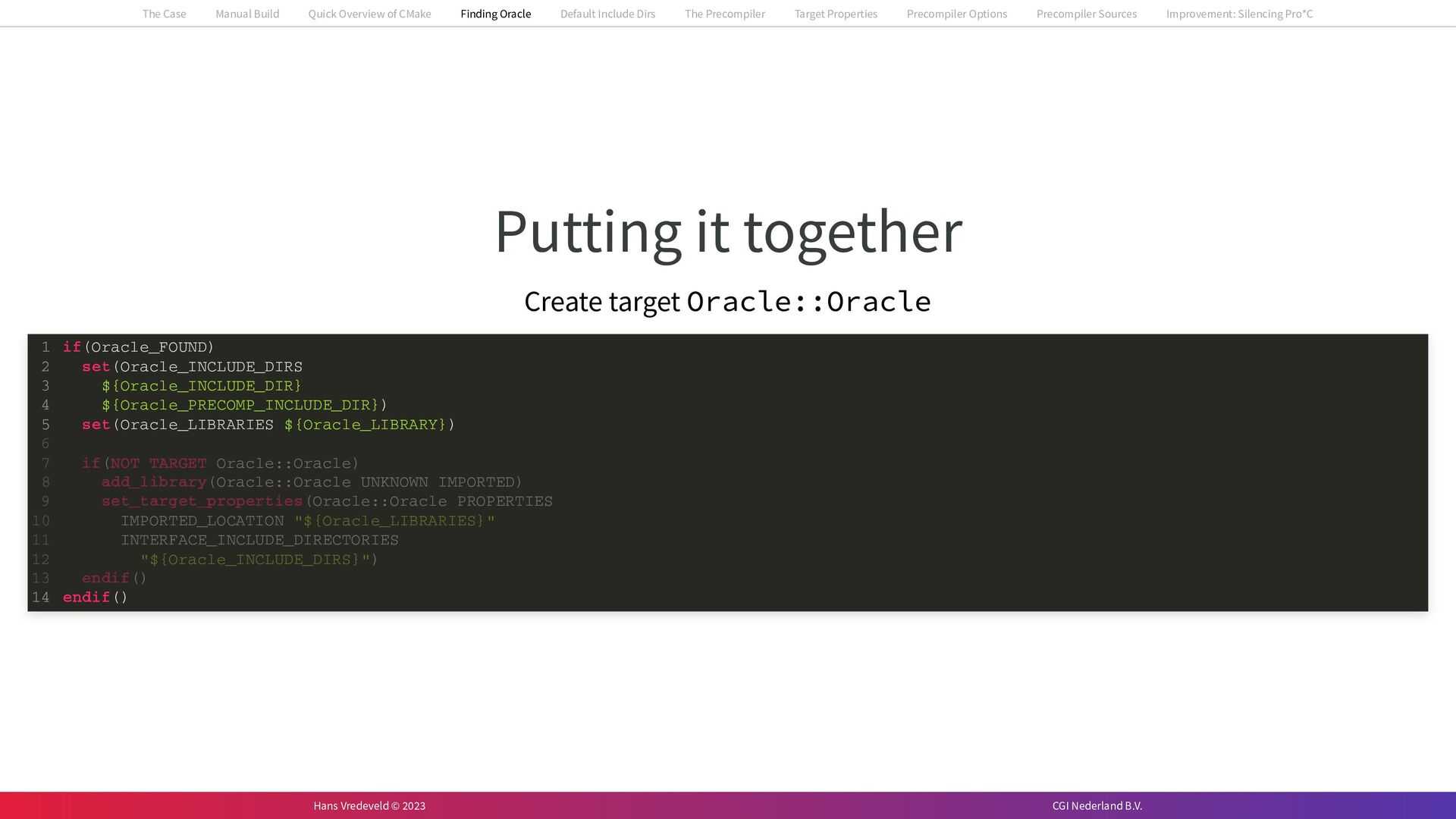Click the set(Oracle_LIBRARIES line in code
Screen dimensions: 1456x819
(x=268, y=425)
